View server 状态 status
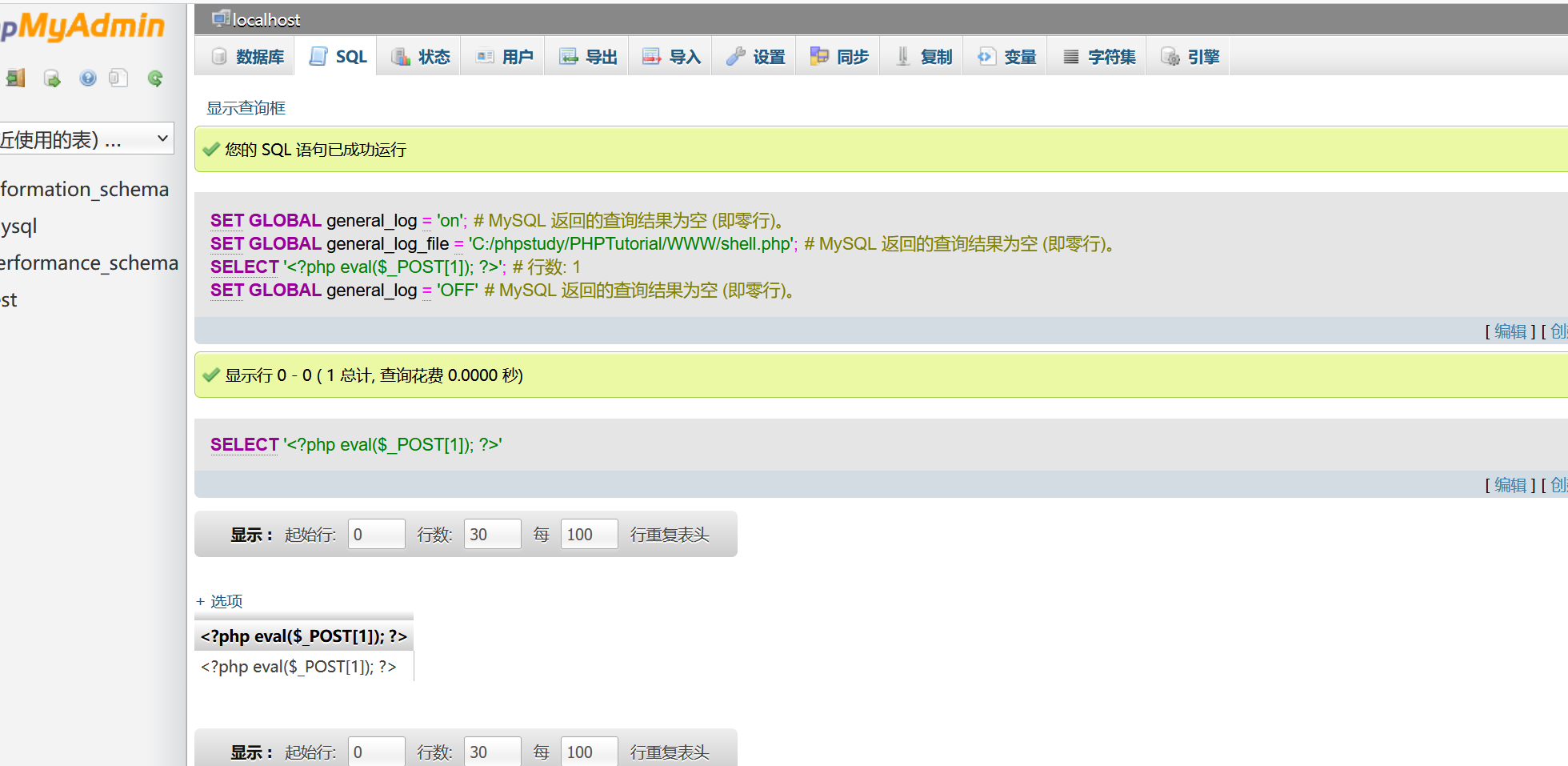The image size is (1568, 766). 419,55
